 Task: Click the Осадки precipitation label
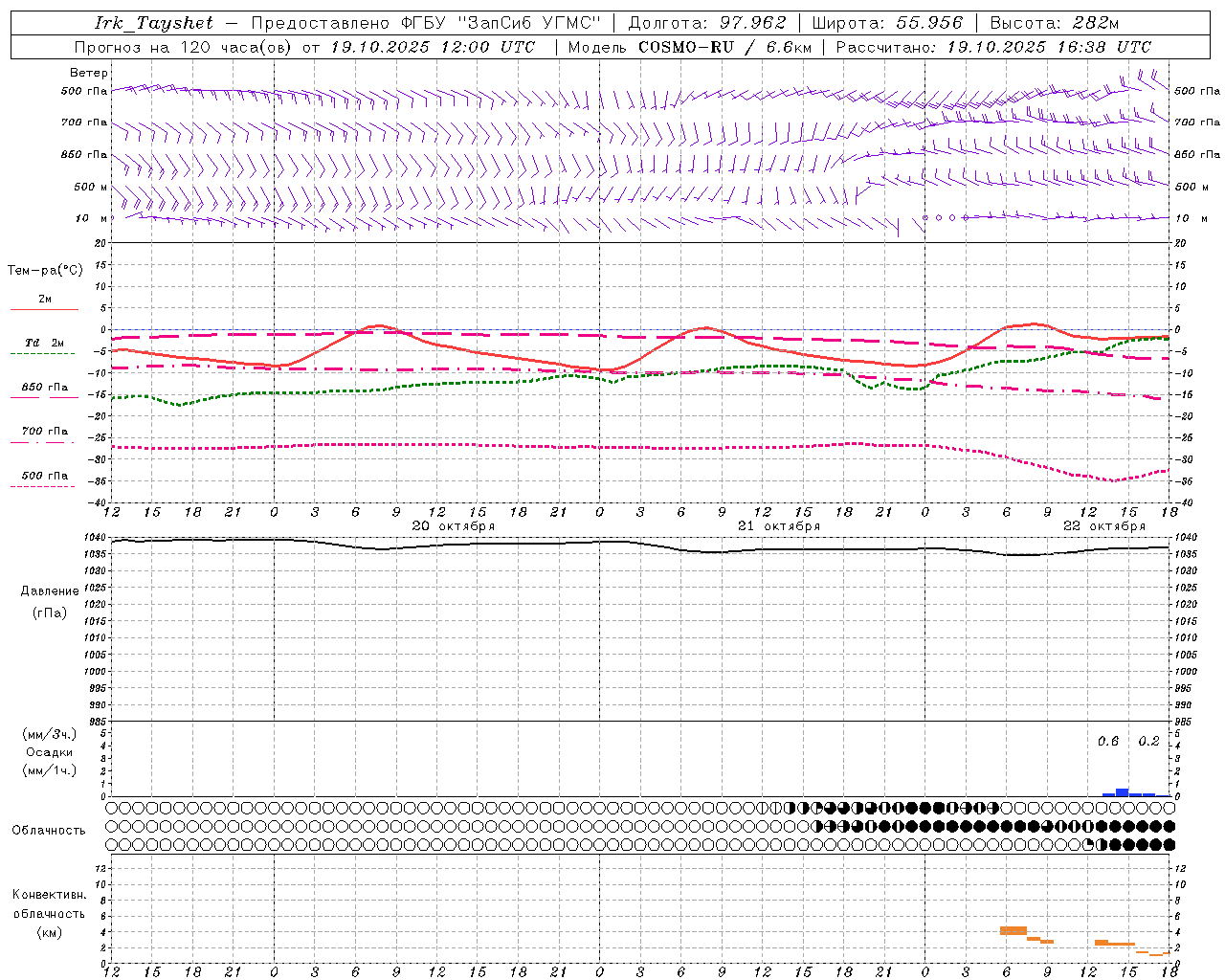tap(50, 752)
